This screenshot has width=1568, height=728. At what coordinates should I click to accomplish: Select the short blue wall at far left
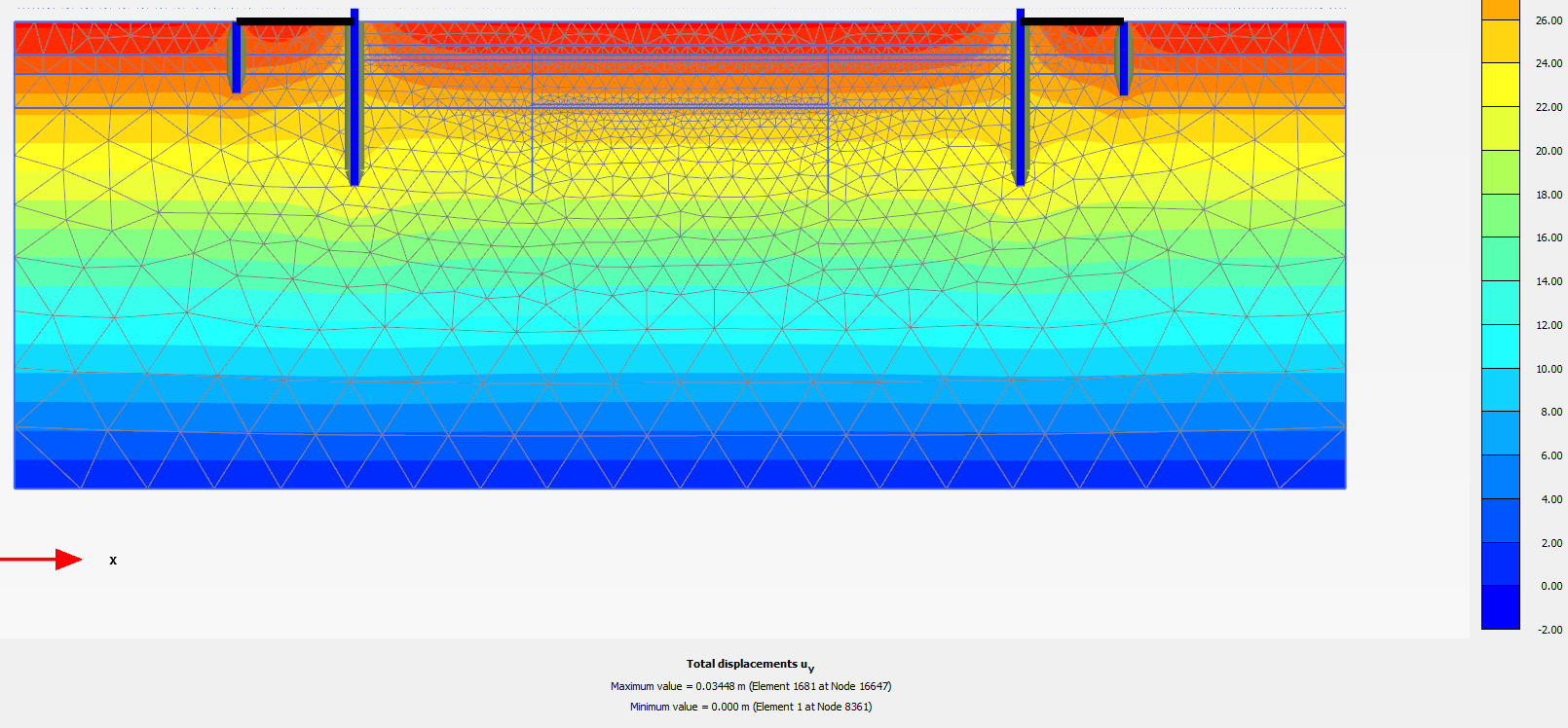[236, 57]
